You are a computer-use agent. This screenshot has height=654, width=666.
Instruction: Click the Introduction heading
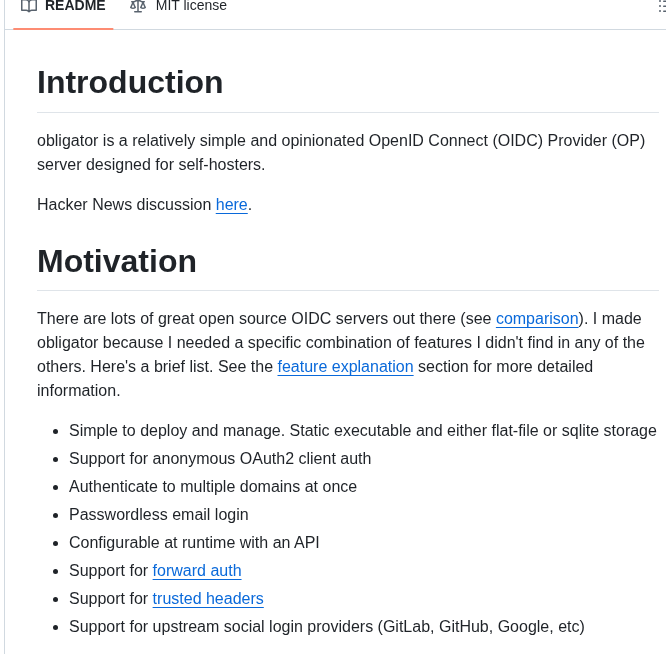tap(130, 82)
